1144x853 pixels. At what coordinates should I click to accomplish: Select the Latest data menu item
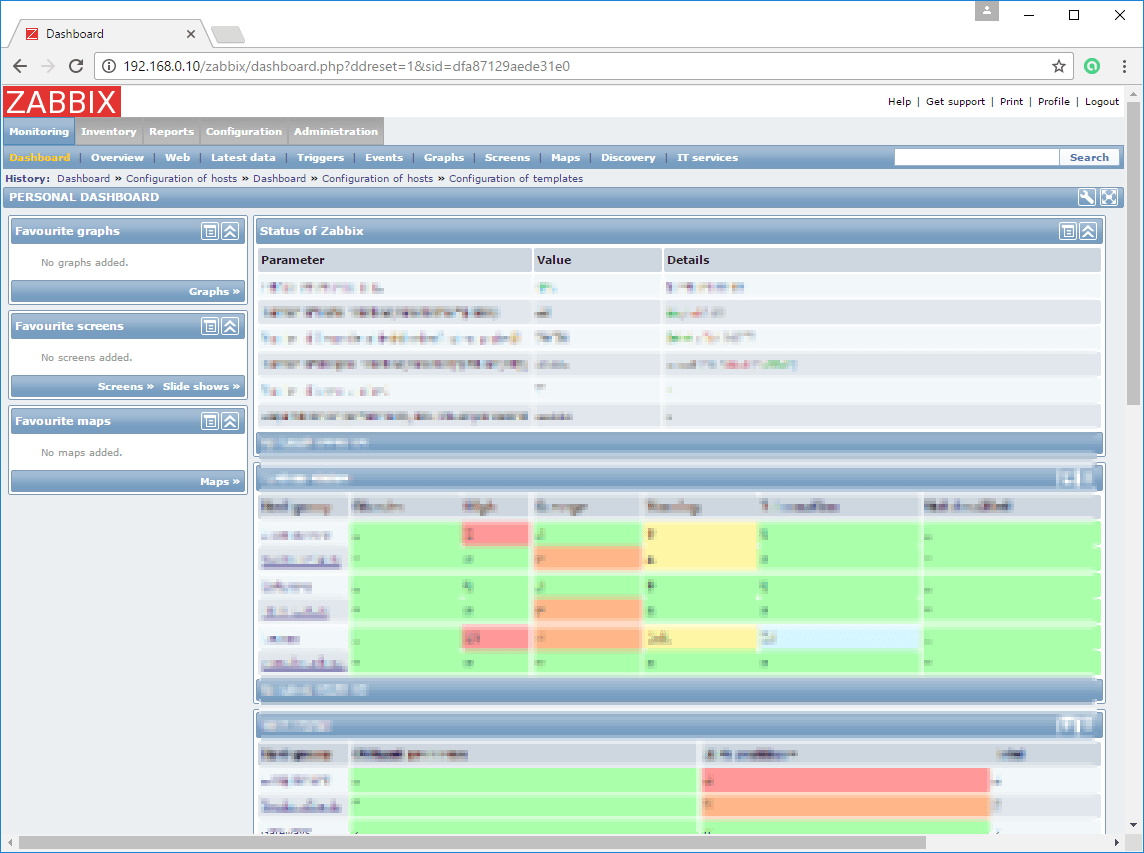click(243, 157)
